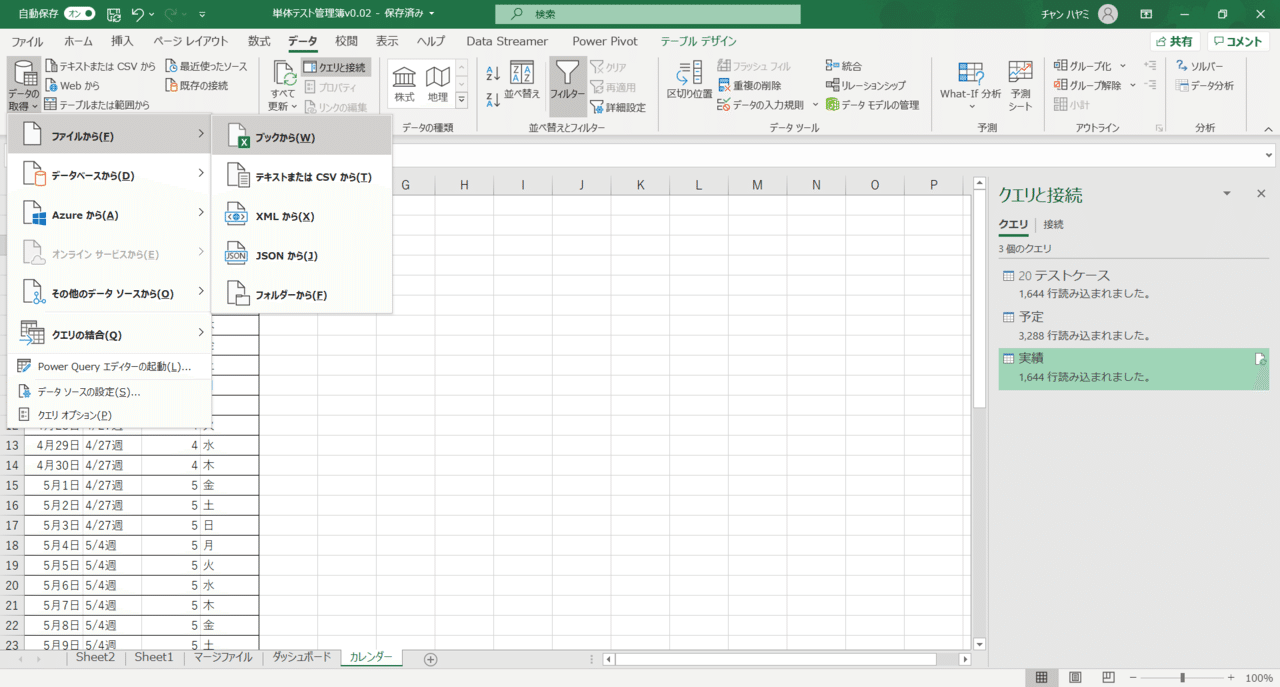Choose JSON から(J) option
Viewport: 1280px width, 687px height.
(302, 255)
